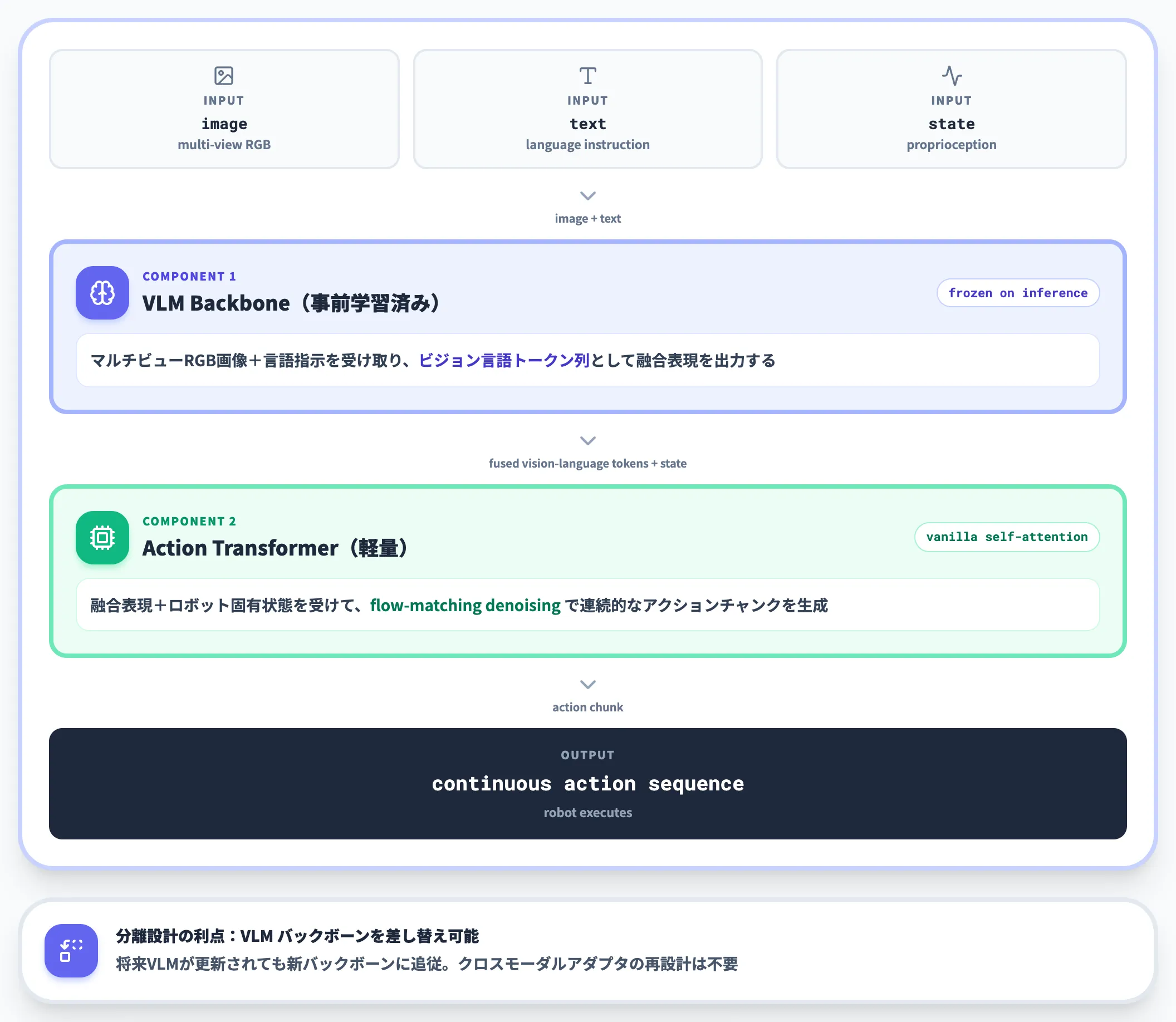Select the 'vanilla self-attention' badge
This screenshot has height=1022, width=1176.
coord(1007,537)
